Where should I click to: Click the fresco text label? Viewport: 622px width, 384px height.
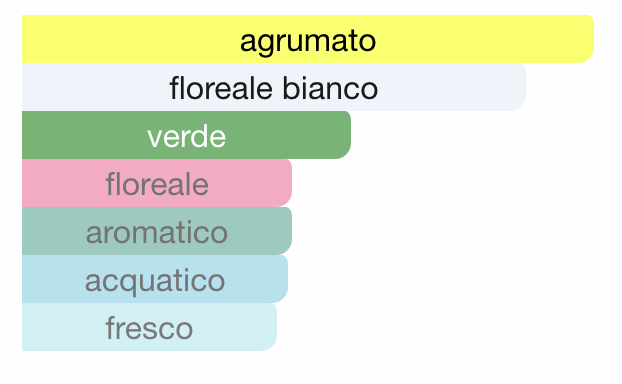[x=150, y=328]
